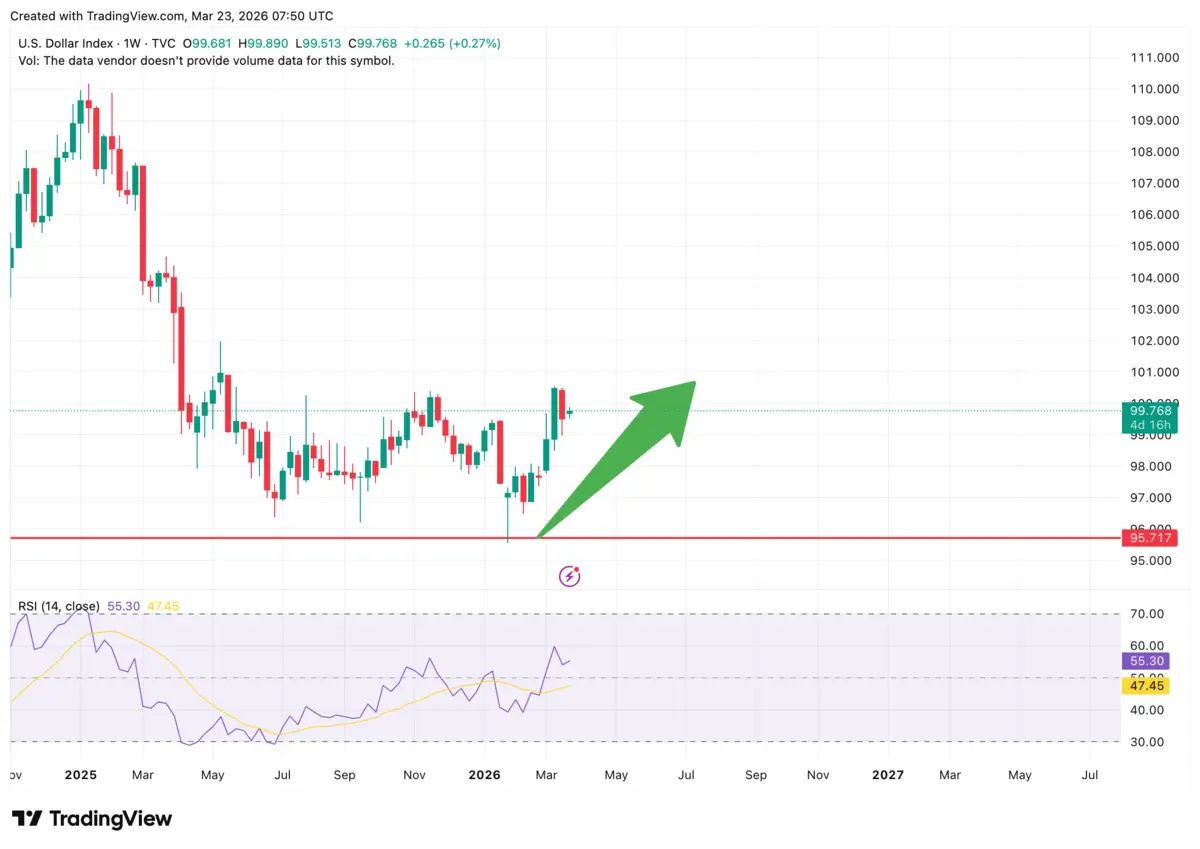Image resolution: width=1200 pixels, height=849 pixels.
Task: Click the C99.768 close value in the legend
Action: [370, 43]
